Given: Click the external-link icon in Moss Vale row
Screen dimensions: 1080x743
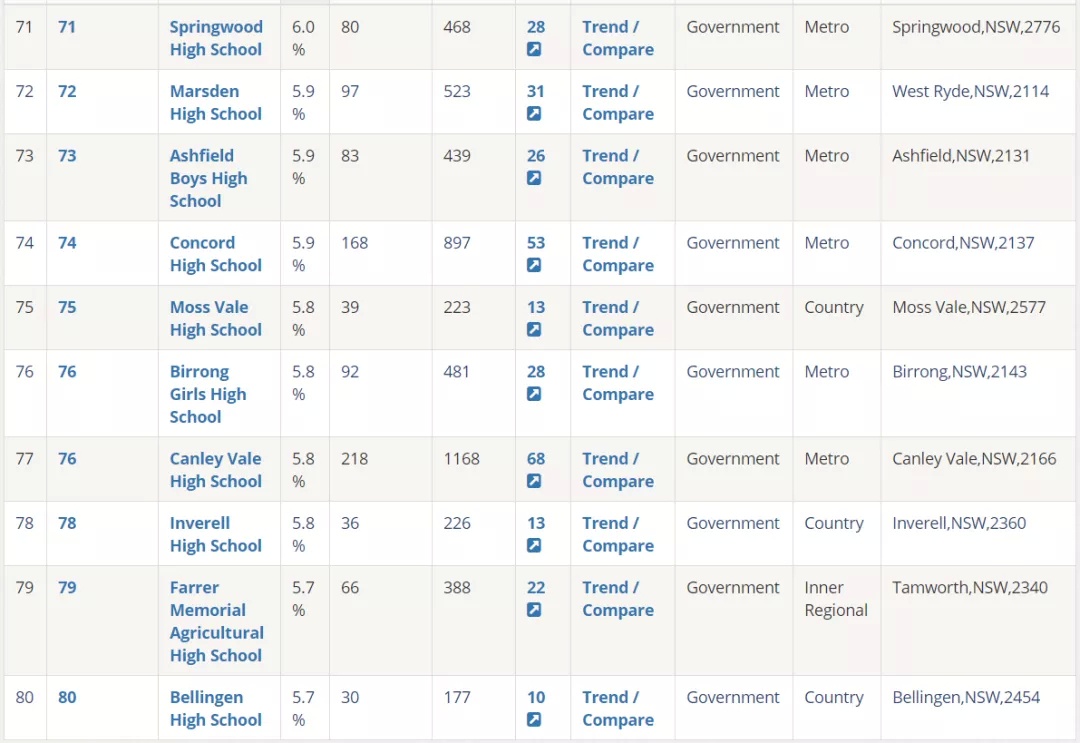Looking at the screenshot, I should point(534,330).
